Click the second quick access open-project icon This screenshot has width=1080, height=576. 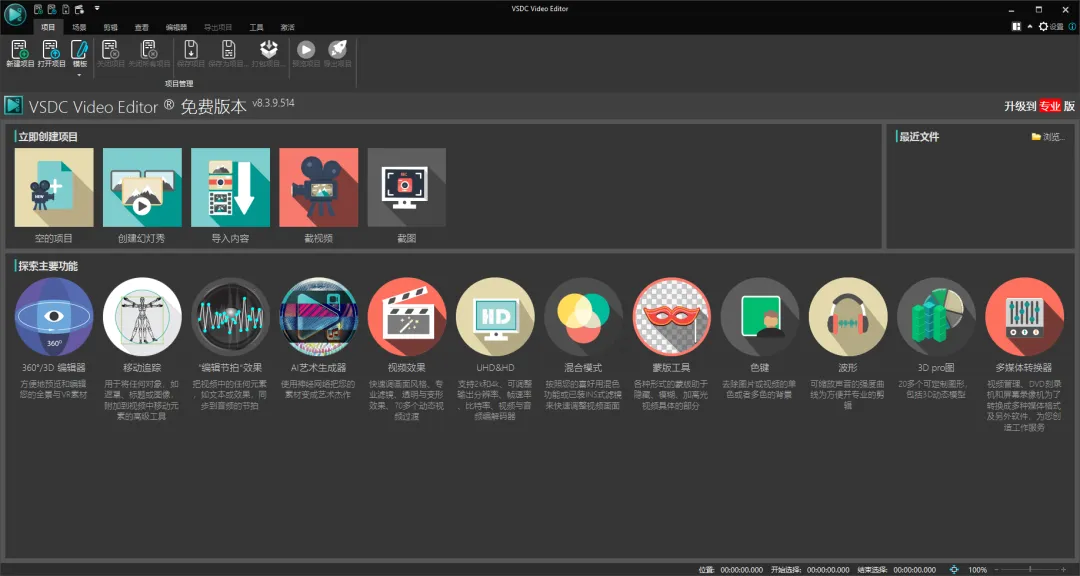click(52, 9)
